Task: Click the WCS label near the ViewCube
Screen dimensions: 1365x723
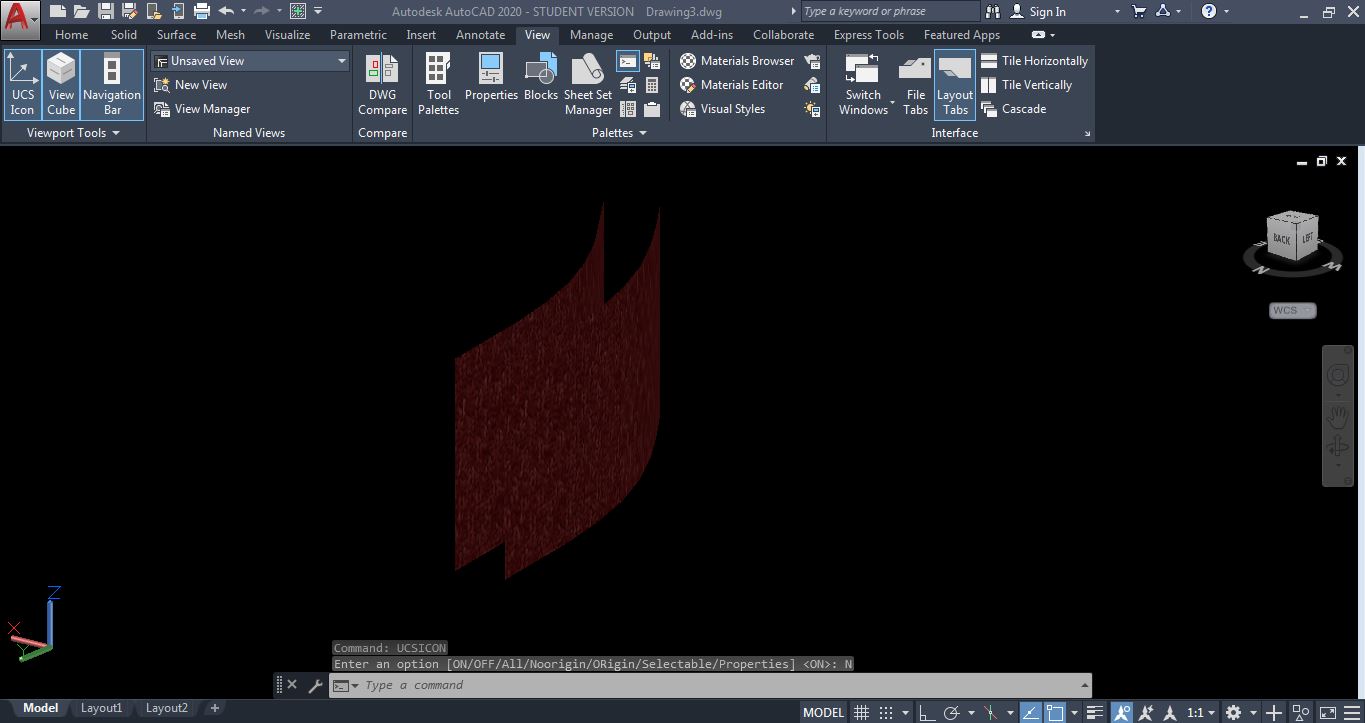Action: tap(1290, 310)
